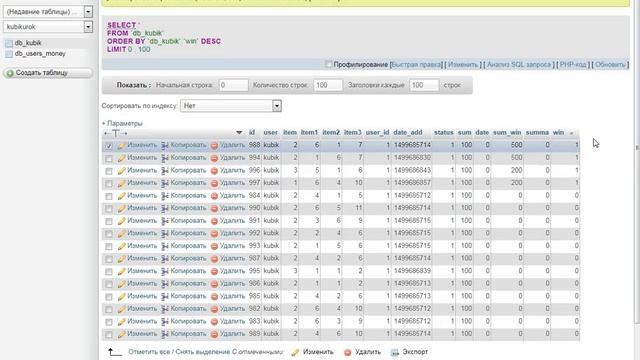Sort by the id column header
Viewport: 640px width, 360px height.
tap(252, 133)
